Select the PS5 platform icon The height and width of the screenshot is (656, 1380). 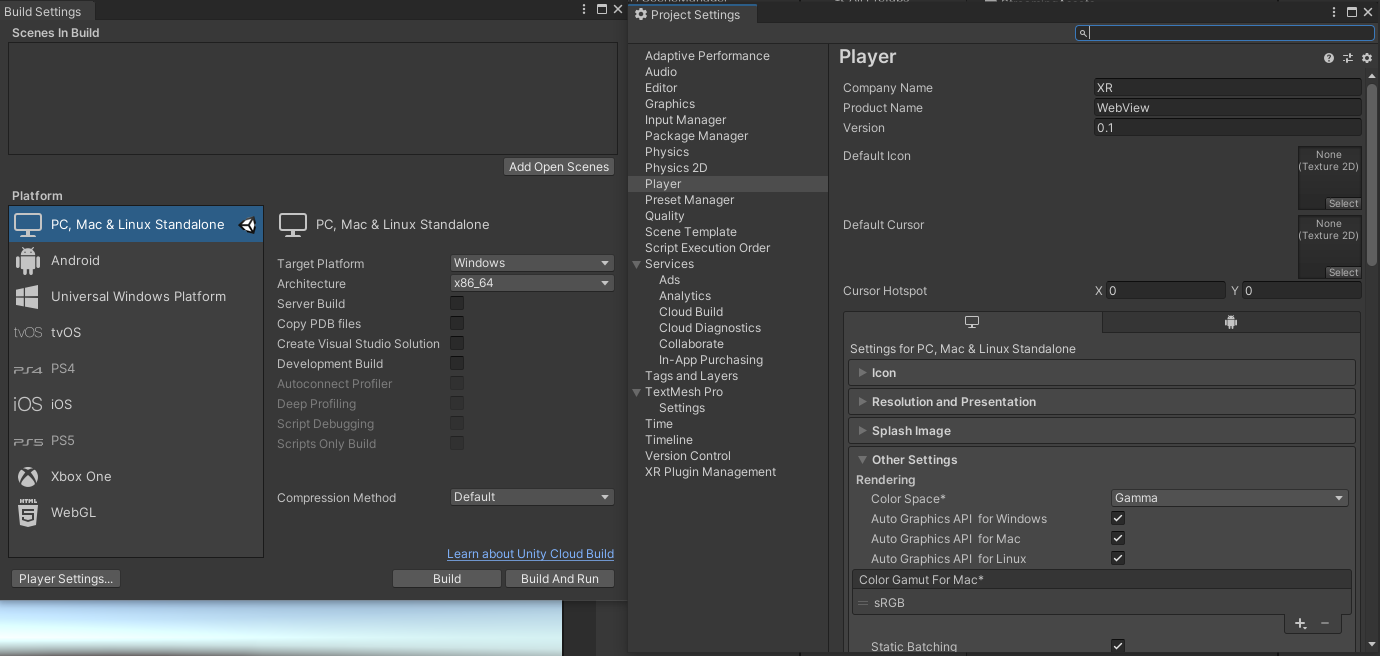[x=28, y=441]
